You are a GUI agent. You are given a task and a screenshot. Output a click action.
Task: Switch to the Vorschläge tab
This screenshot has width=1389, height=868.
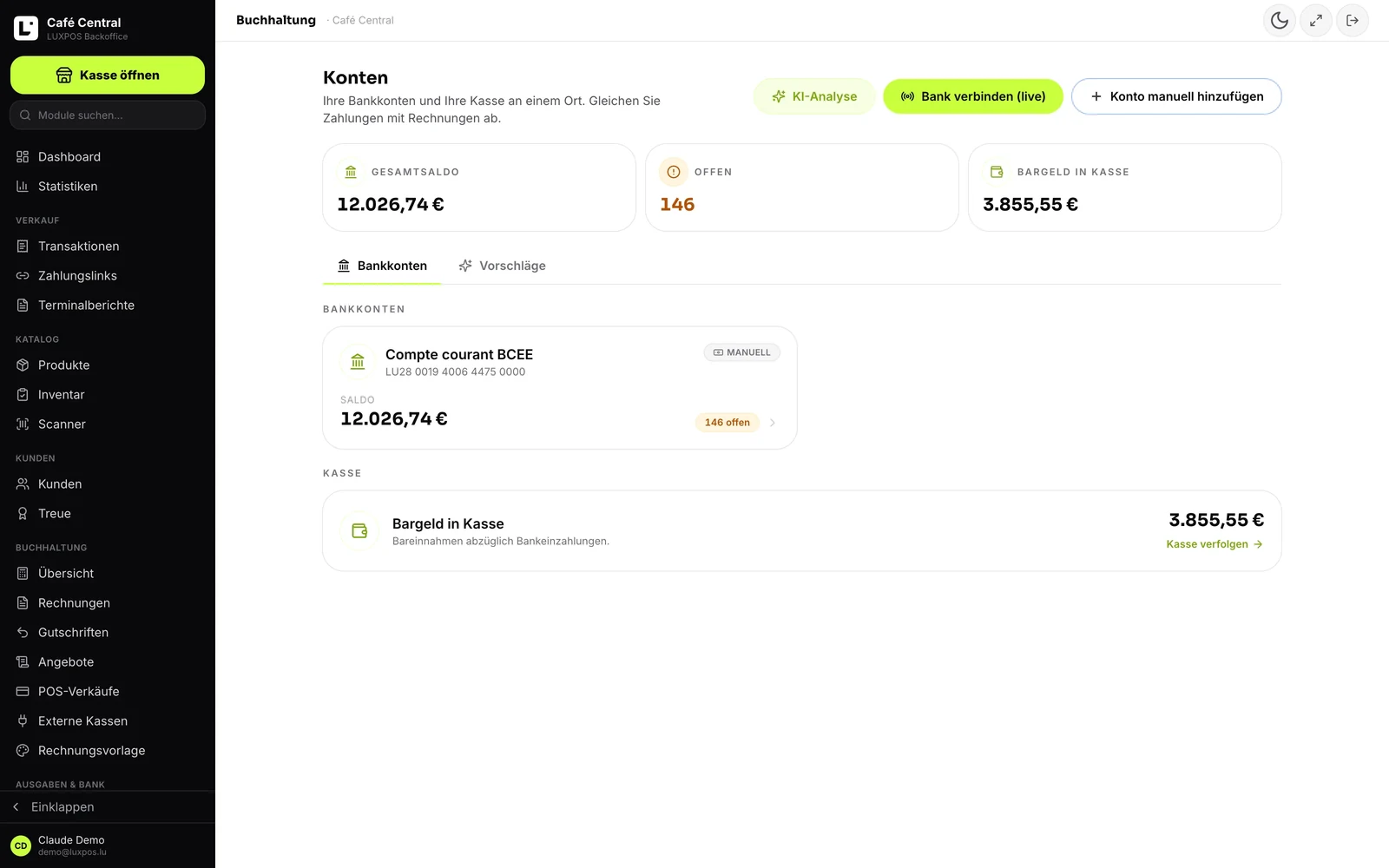502,266
